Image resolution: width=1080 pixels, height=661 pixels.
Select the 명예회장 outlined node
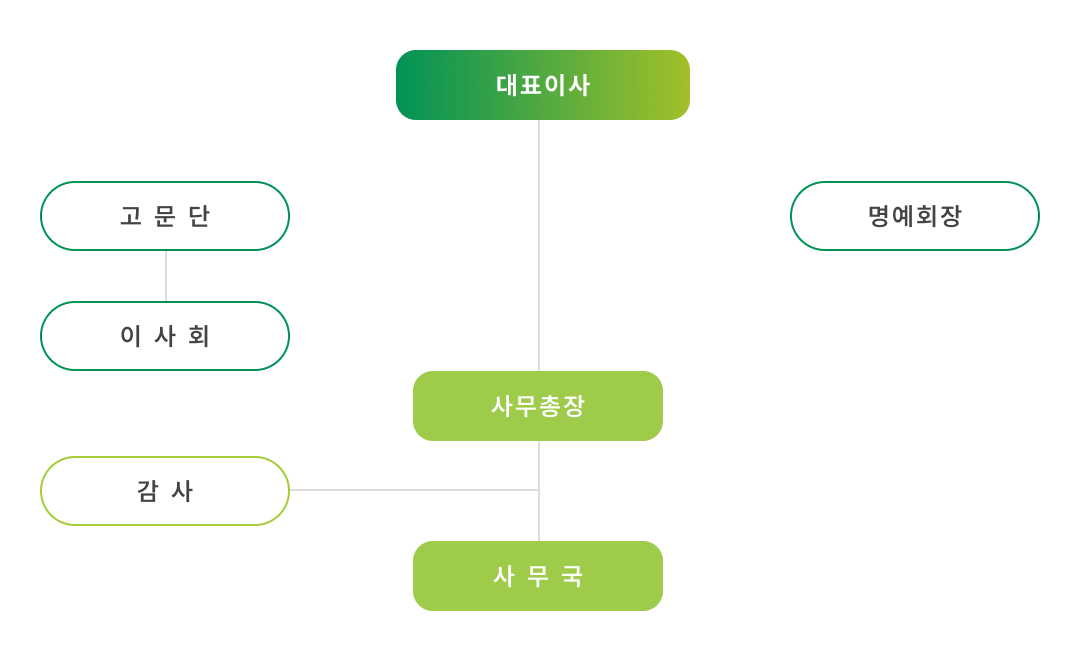(914, 216)
